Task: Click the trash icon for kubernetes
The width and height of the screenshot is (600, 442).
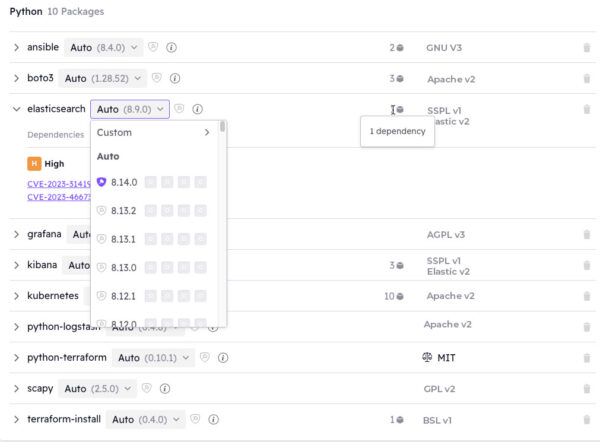Action: [x=587, y=297]
